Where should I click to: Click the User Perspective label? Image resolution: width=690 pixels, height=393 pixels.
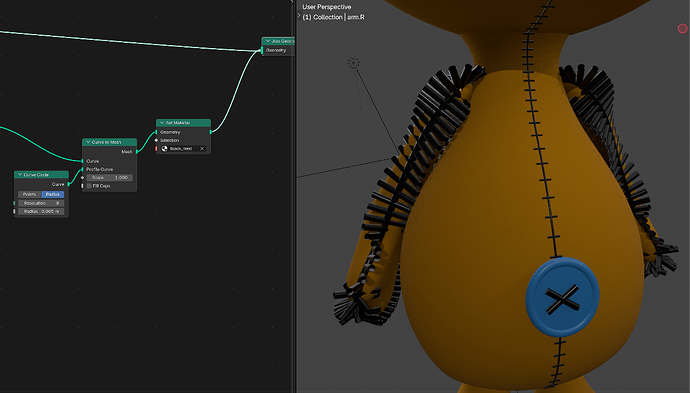tap(327, 7)
